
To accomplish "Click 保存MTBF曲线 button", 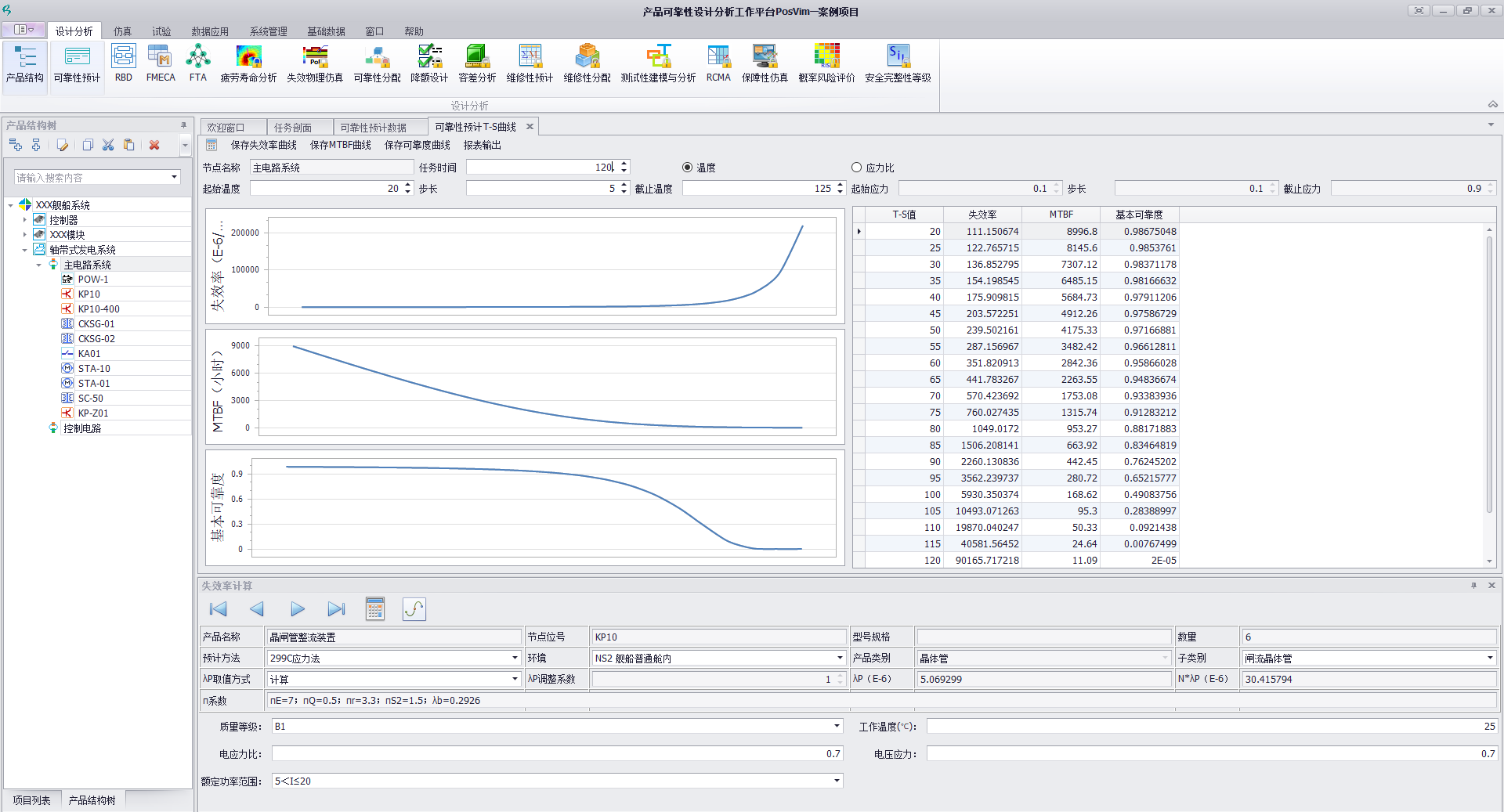I will click(340, 146).
